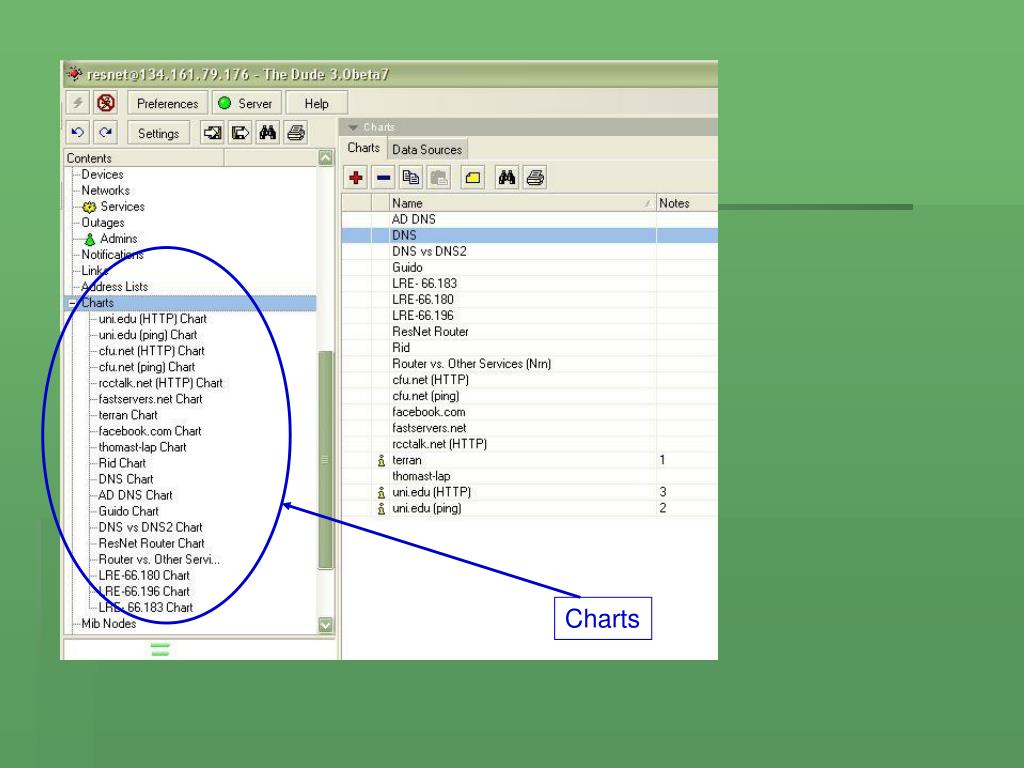Click note icon on uni.edu (HTTP) row

[x=381, y=492]
